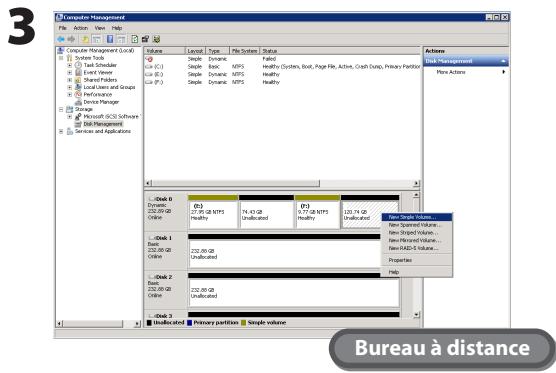
Task: Click the (E:) drive icon in volume list
Action: (x=149, y=75)
